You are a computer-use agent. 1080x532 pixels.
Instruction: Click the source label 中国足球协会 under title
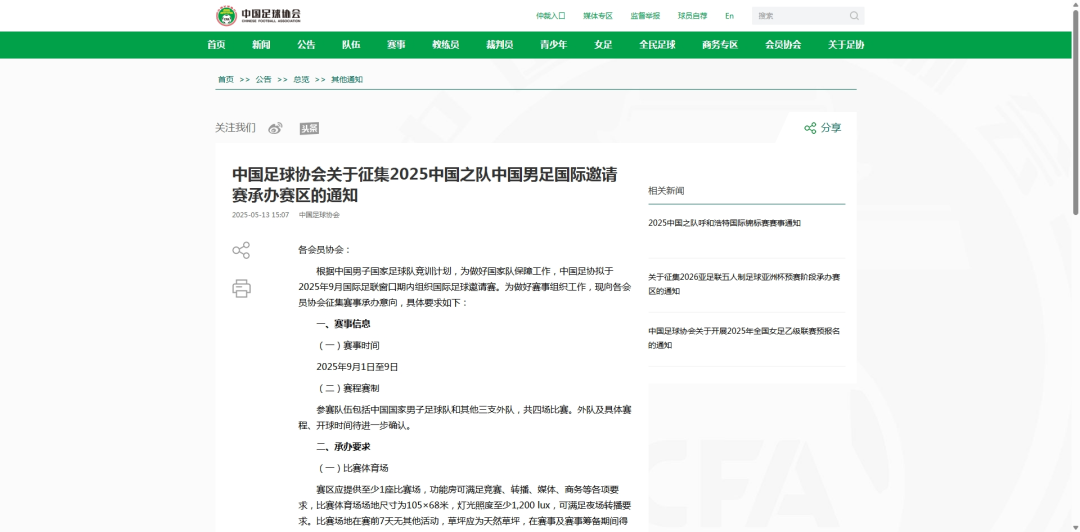(x=319, y=215)
